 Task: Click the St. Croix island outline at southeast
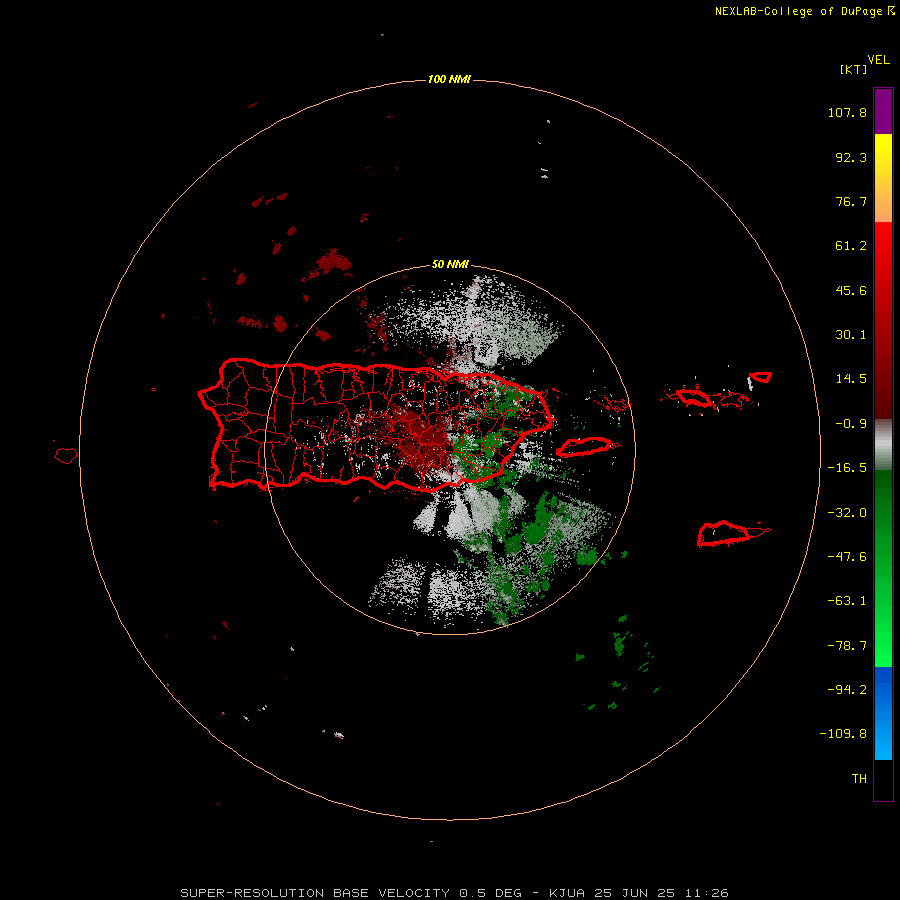coord(726,534)
